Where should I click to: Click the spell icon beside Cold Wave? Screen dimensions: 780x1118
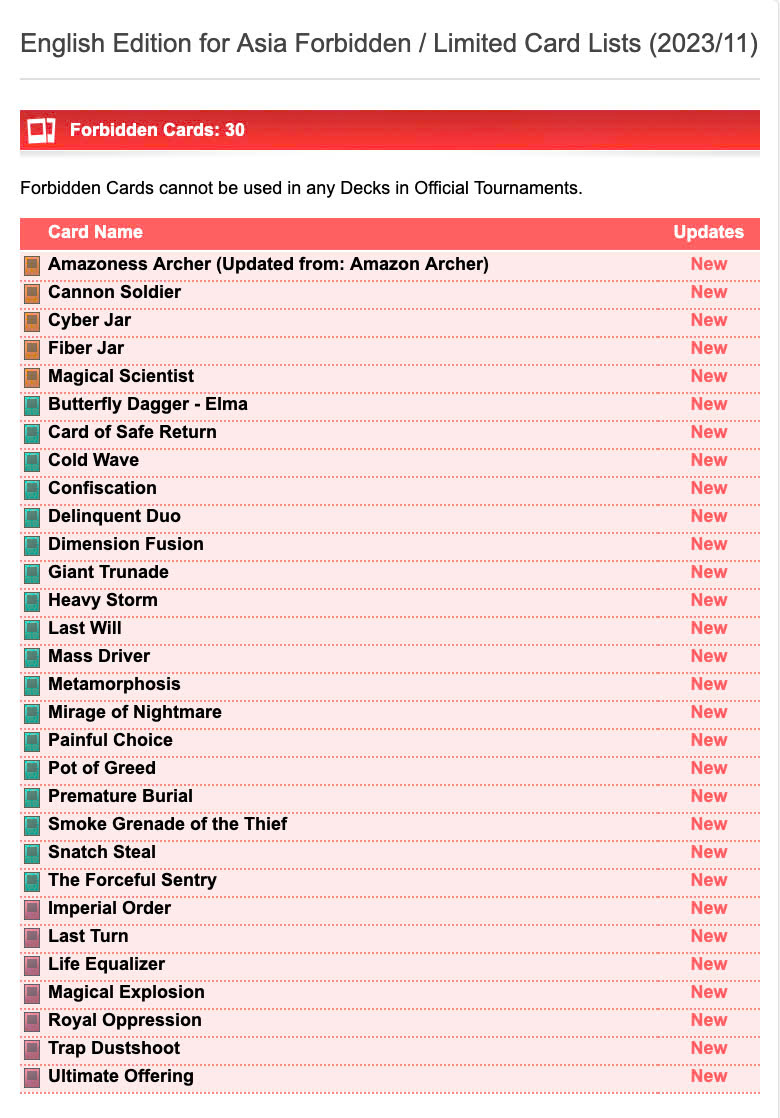click(x=32, y=461)
